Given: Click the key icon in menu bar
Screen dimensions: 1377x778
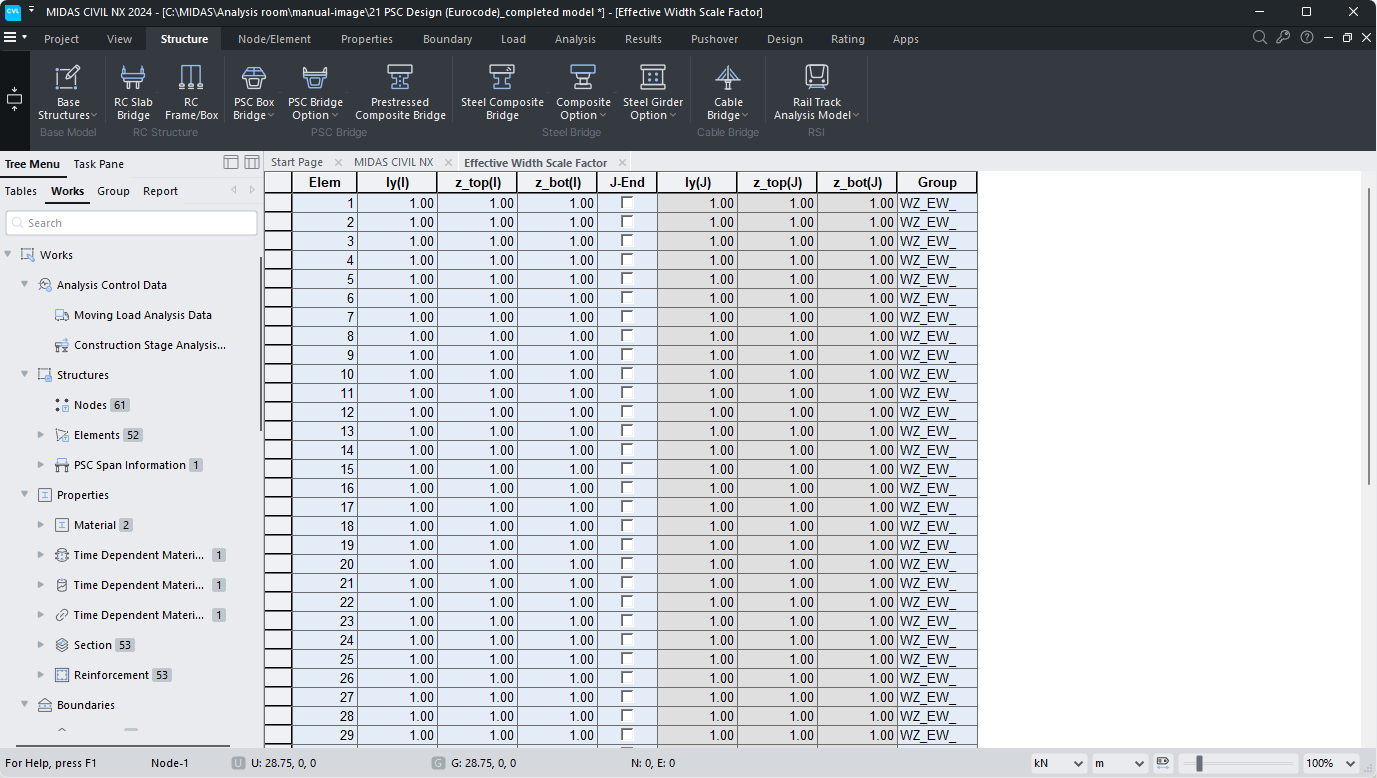Looking at the screenshot, I should pos(1283,38).
